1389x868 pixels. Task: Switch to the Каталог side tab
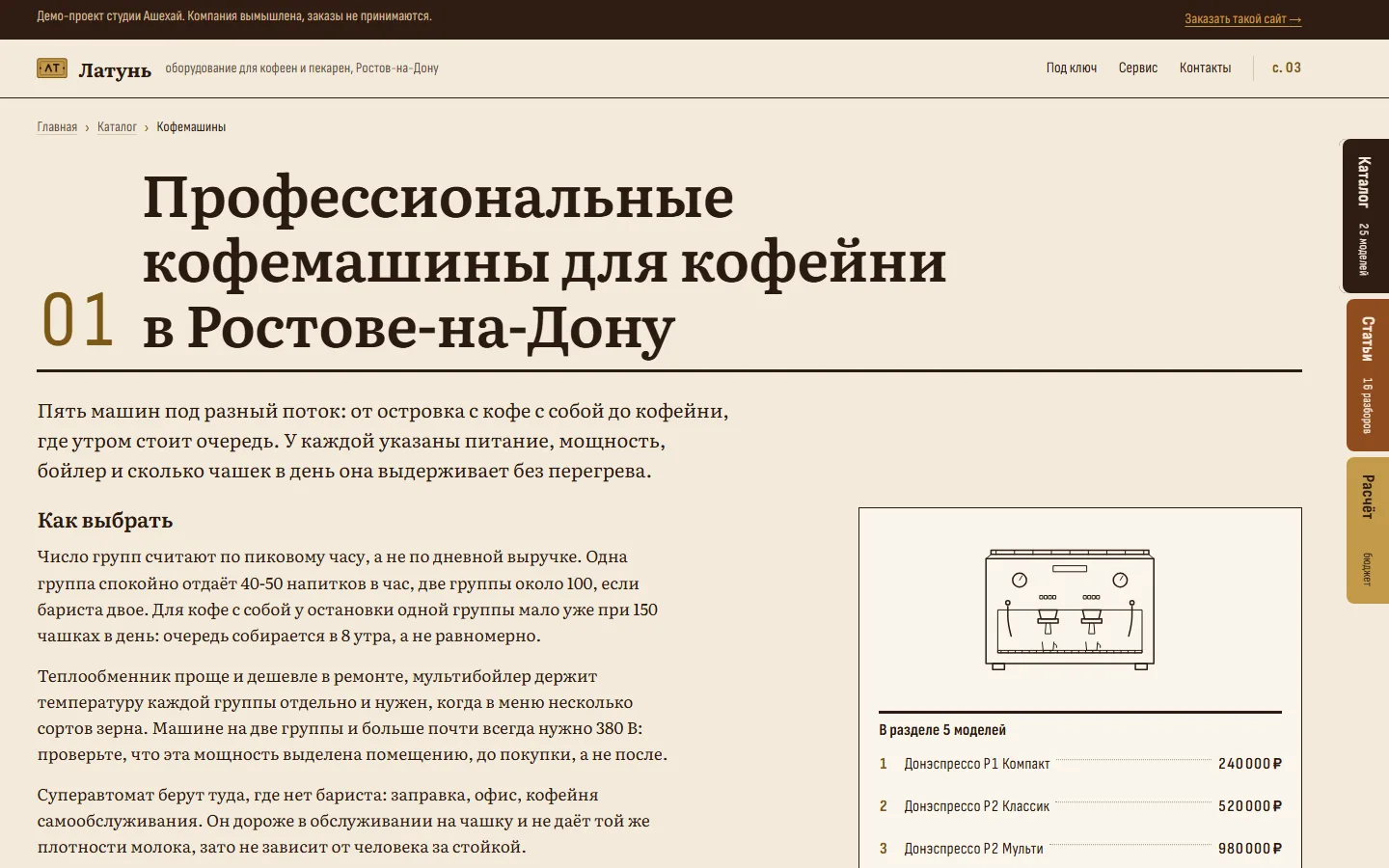1366,216
